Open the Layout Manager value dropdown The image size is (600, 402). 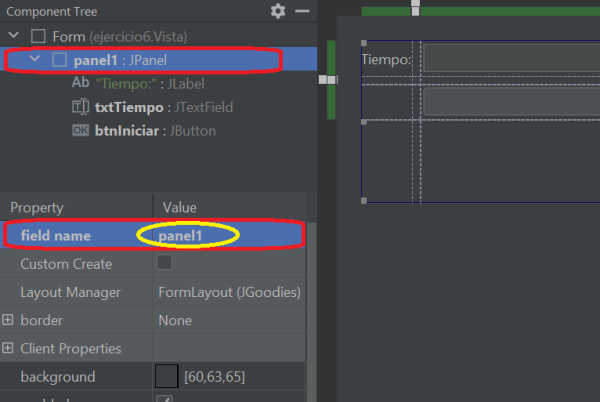[x=229, y=293]
